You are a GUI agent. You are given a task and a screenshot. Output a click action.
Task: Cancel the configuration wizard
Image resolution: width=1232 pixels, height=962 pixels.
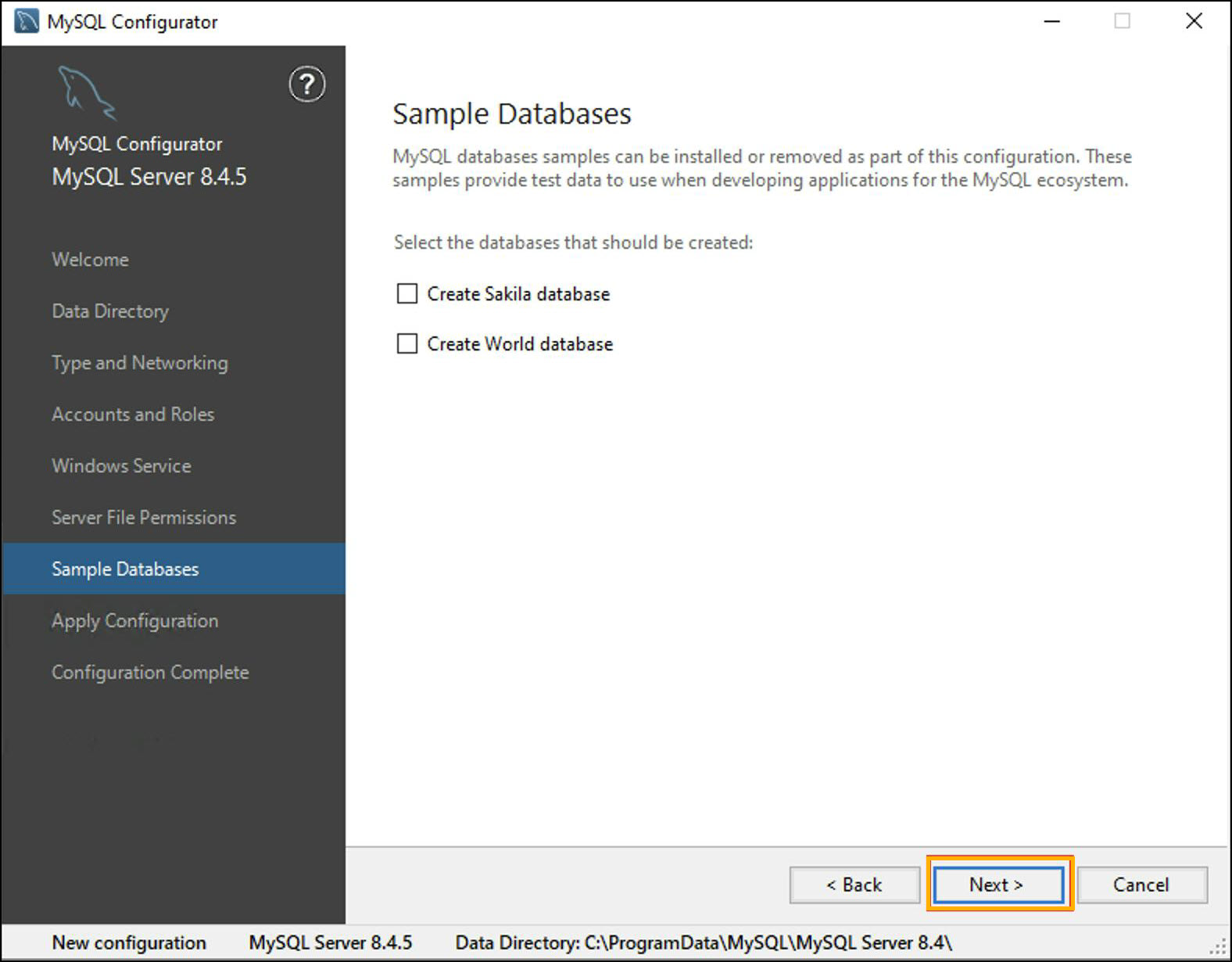[1141, 885]
